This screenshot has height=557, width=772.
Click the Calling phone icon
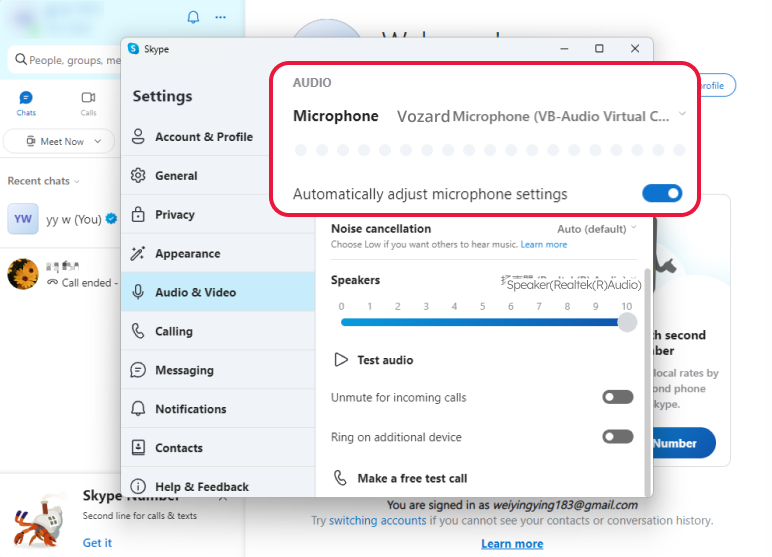pos(138,331)
